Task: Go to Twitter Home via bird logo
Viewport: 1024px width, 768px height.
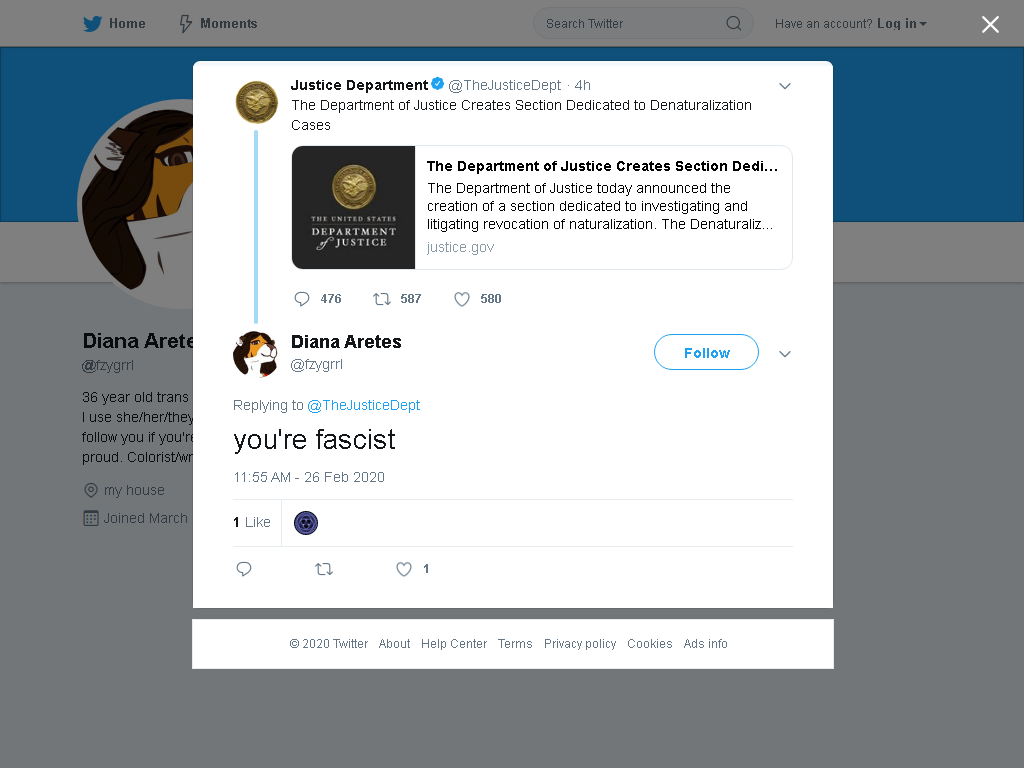Action: (x=92, y=24)
